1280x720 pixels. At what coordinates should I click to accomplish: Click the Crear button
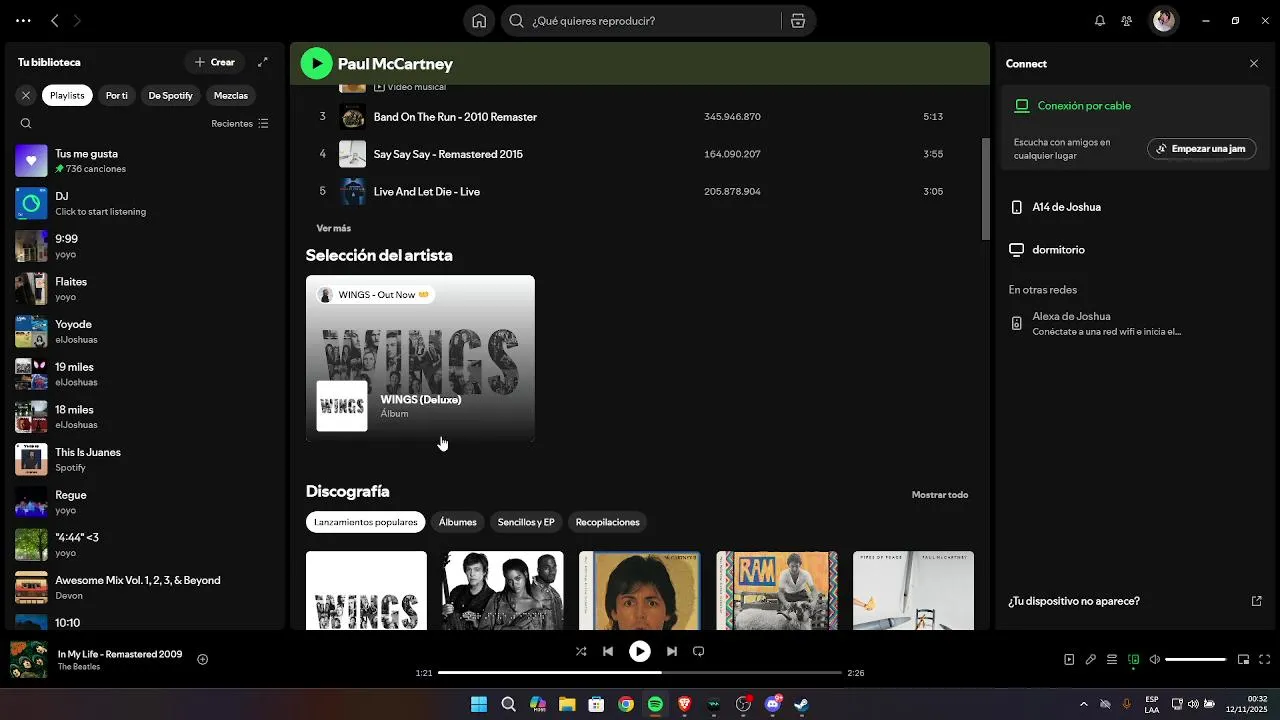(x=215, y=62)
